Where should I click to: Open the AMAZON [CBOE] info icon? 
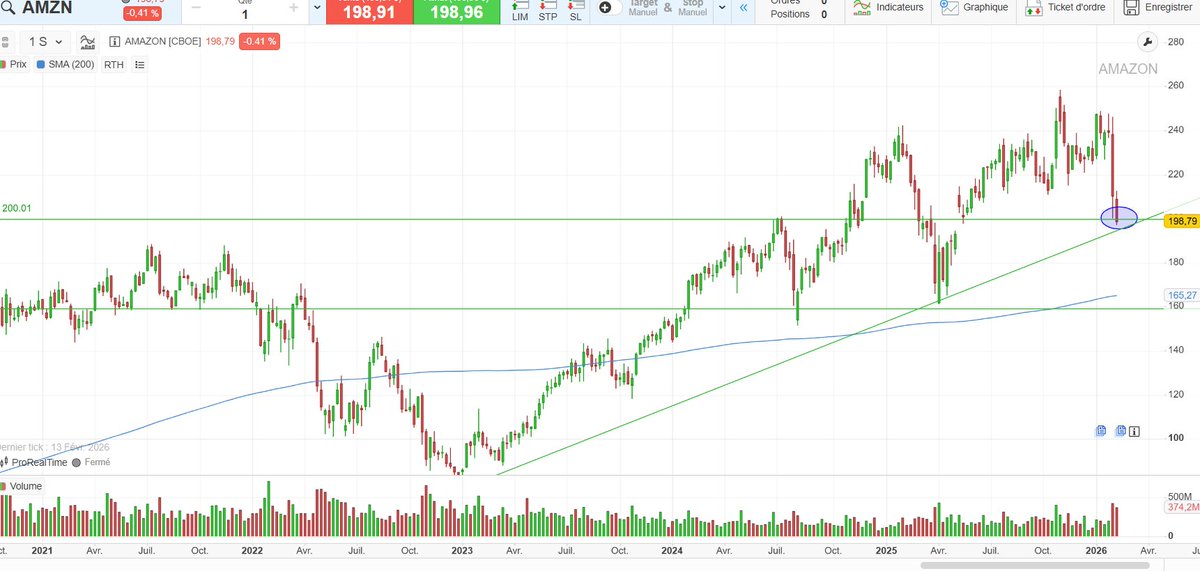point(113,42)
